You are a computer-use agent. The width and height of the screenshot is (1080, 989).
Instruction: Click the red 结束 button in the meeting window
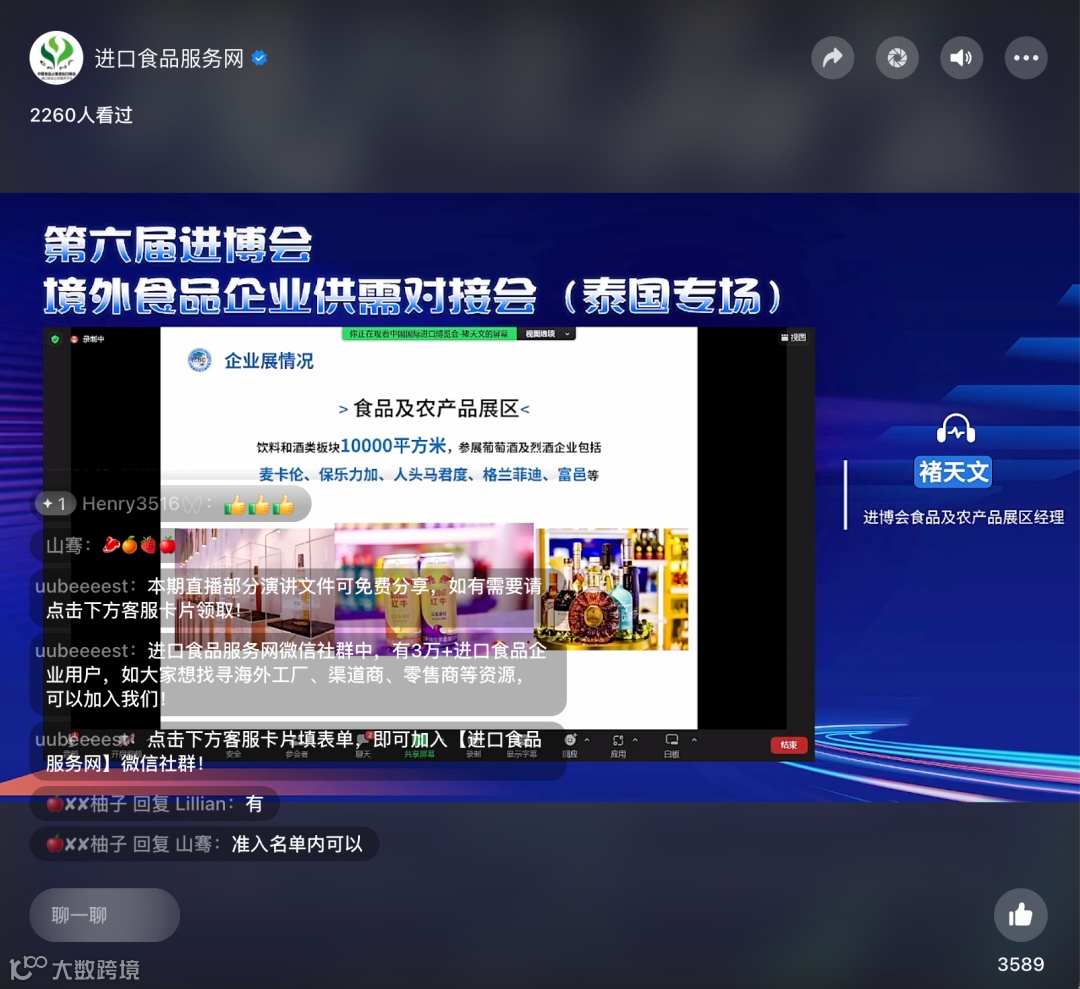coord(789,745)
